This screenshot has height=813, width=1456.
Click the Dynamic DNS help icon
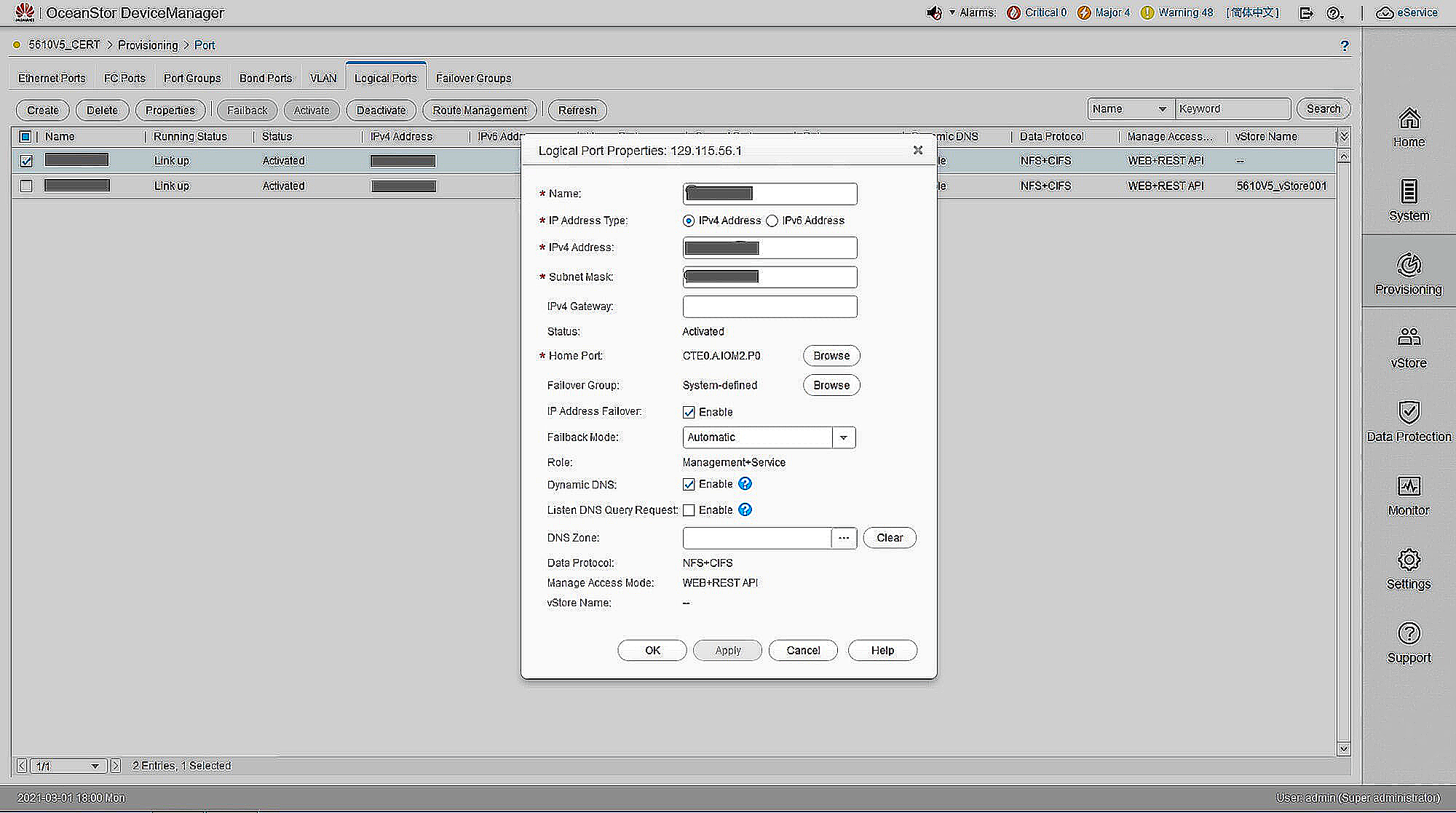click(745, 483)
